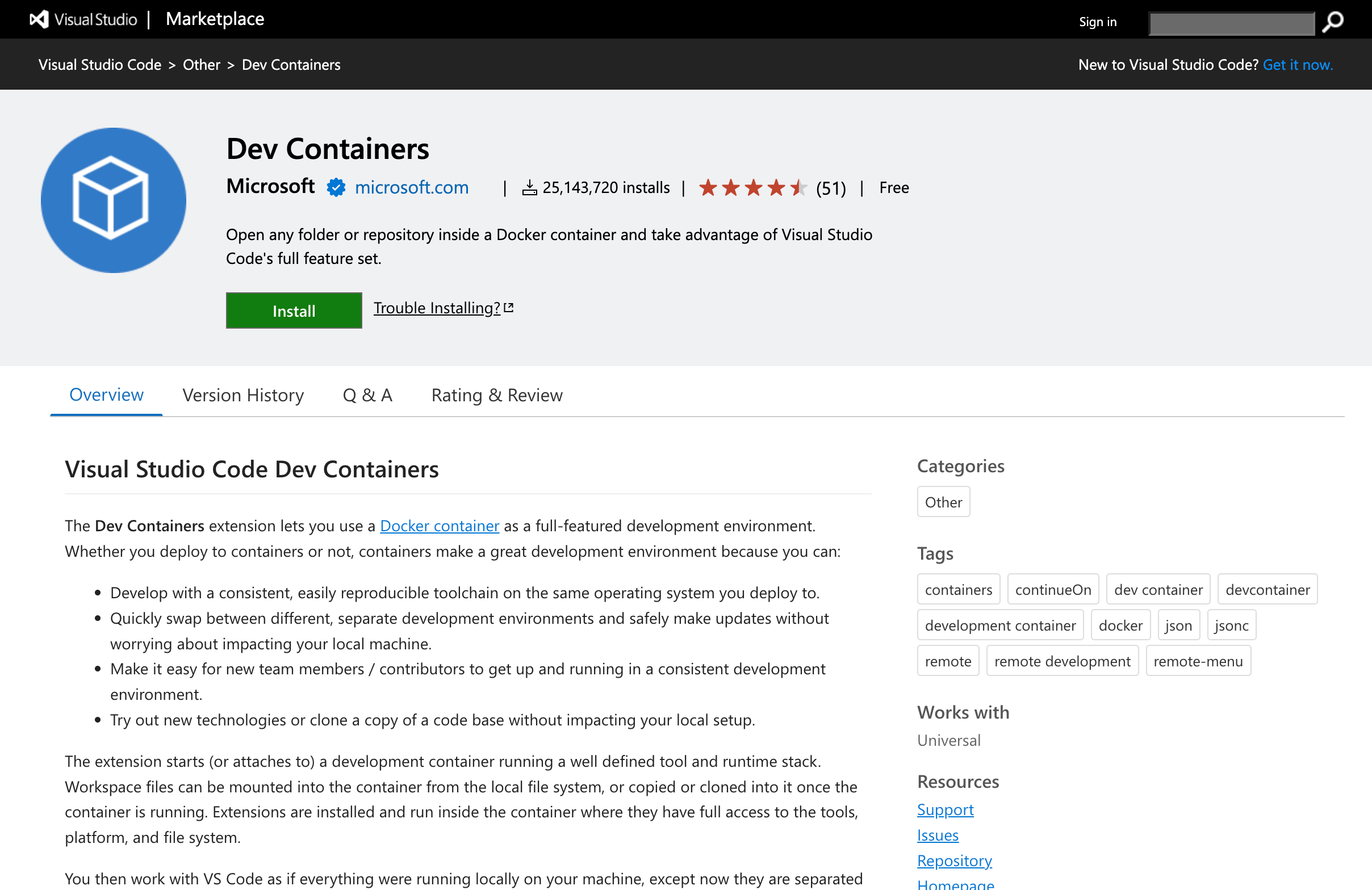The image size is (1372, 890).
Task: Select the Overview tab
Action: coord(106,394)
